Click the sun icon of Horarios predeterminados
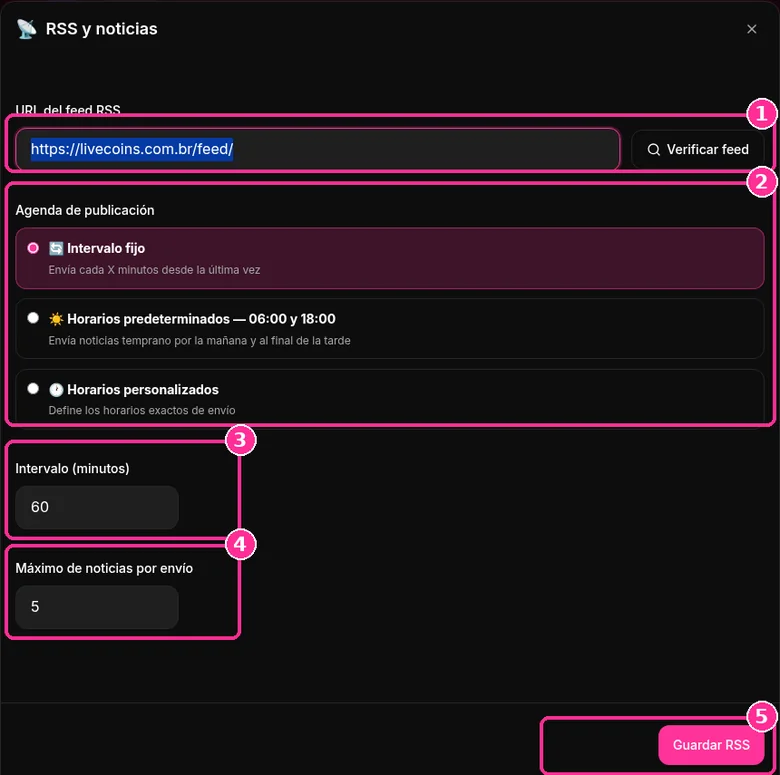 coord(56,319)
